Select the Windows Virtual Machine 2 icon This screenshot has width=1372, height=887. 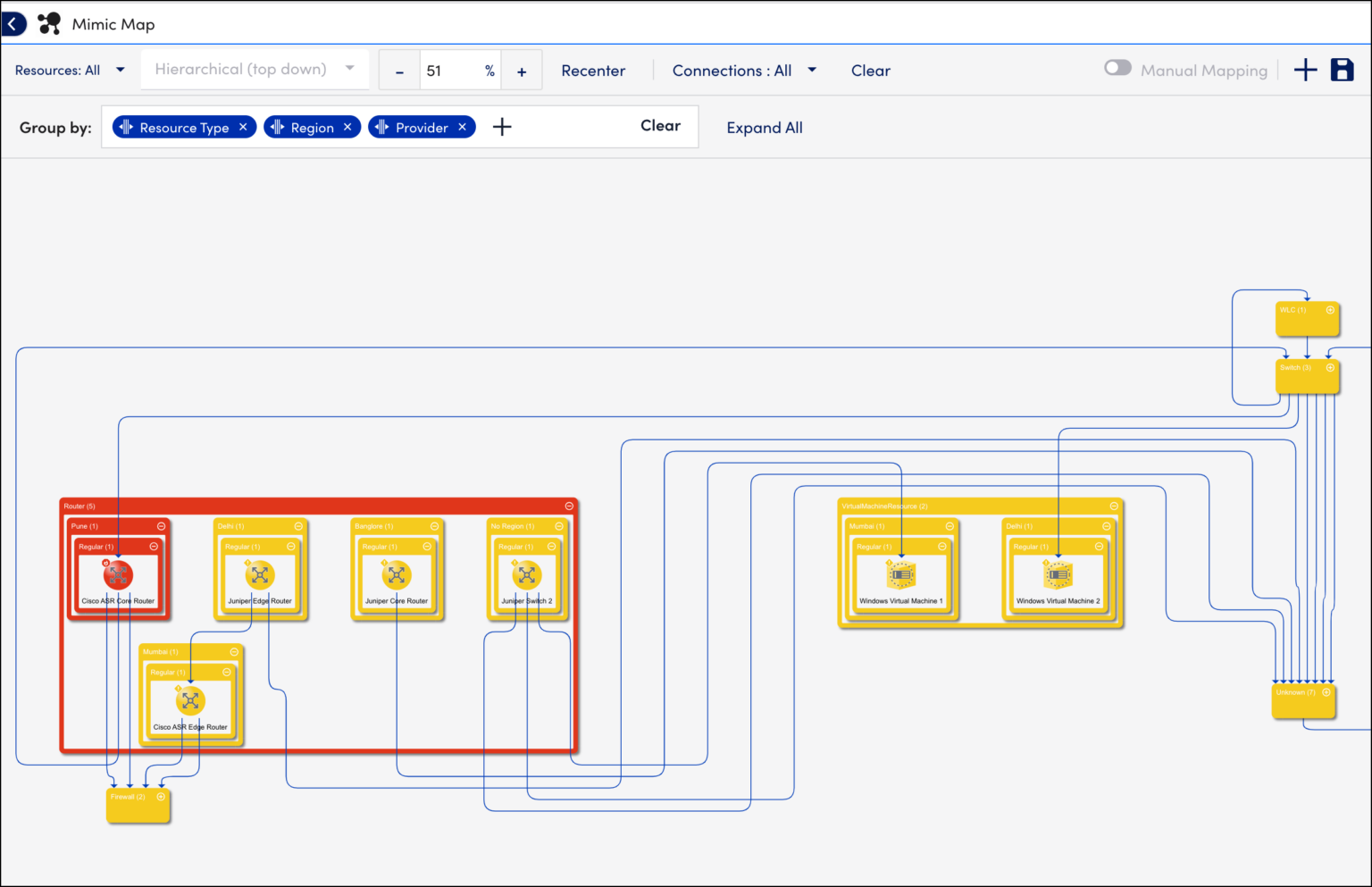tap(1059, 575)
